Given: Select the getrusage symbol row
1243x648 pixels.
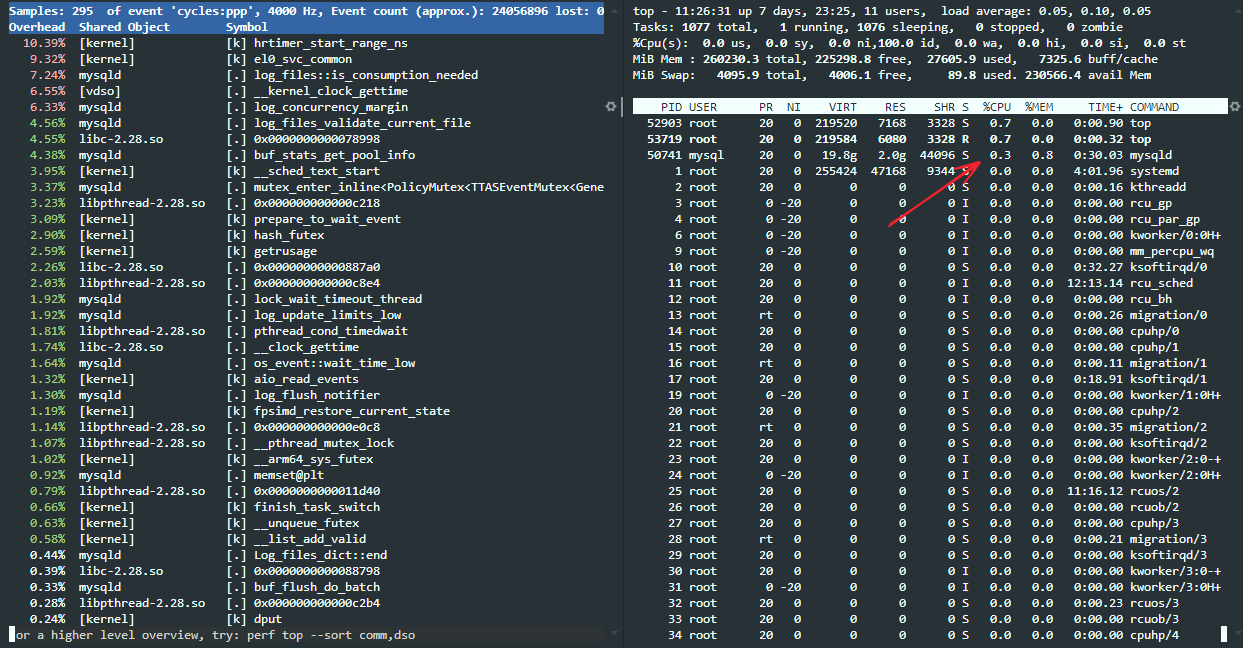Looking at the screenshot, I should 305,251.
